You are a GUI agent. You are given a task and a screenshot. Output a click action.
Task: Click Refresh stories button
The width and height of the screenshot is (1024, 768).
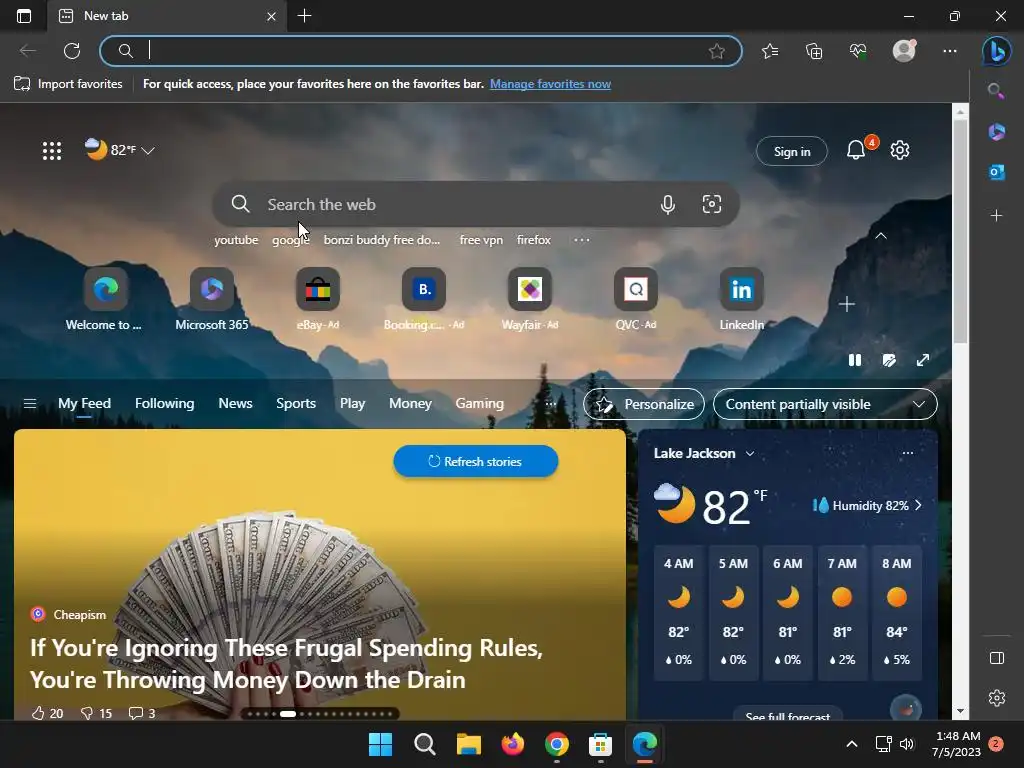[x=475, y=461]
